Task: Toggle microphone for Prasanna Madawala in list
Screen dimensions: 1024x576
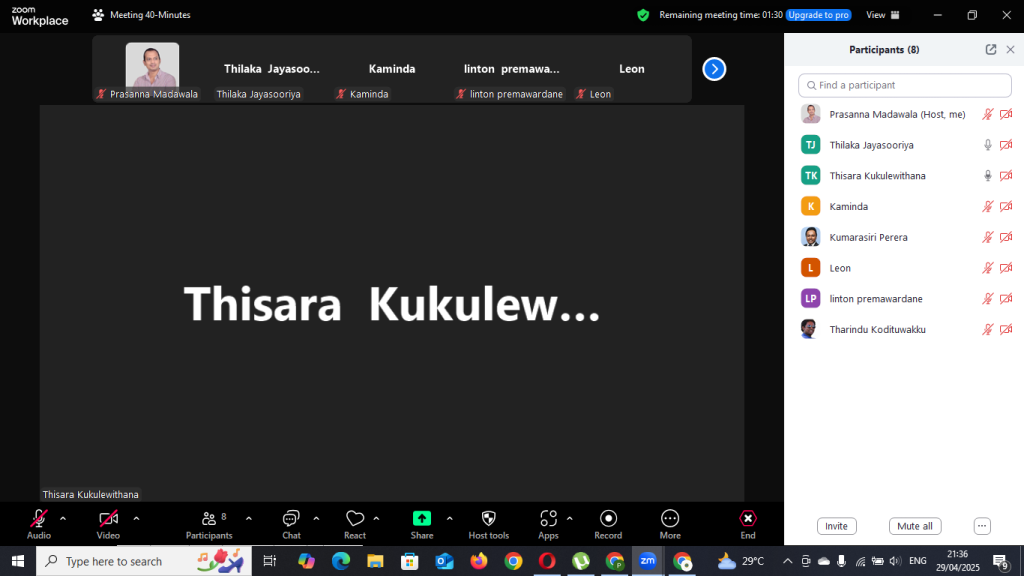Action: (987, 114)
